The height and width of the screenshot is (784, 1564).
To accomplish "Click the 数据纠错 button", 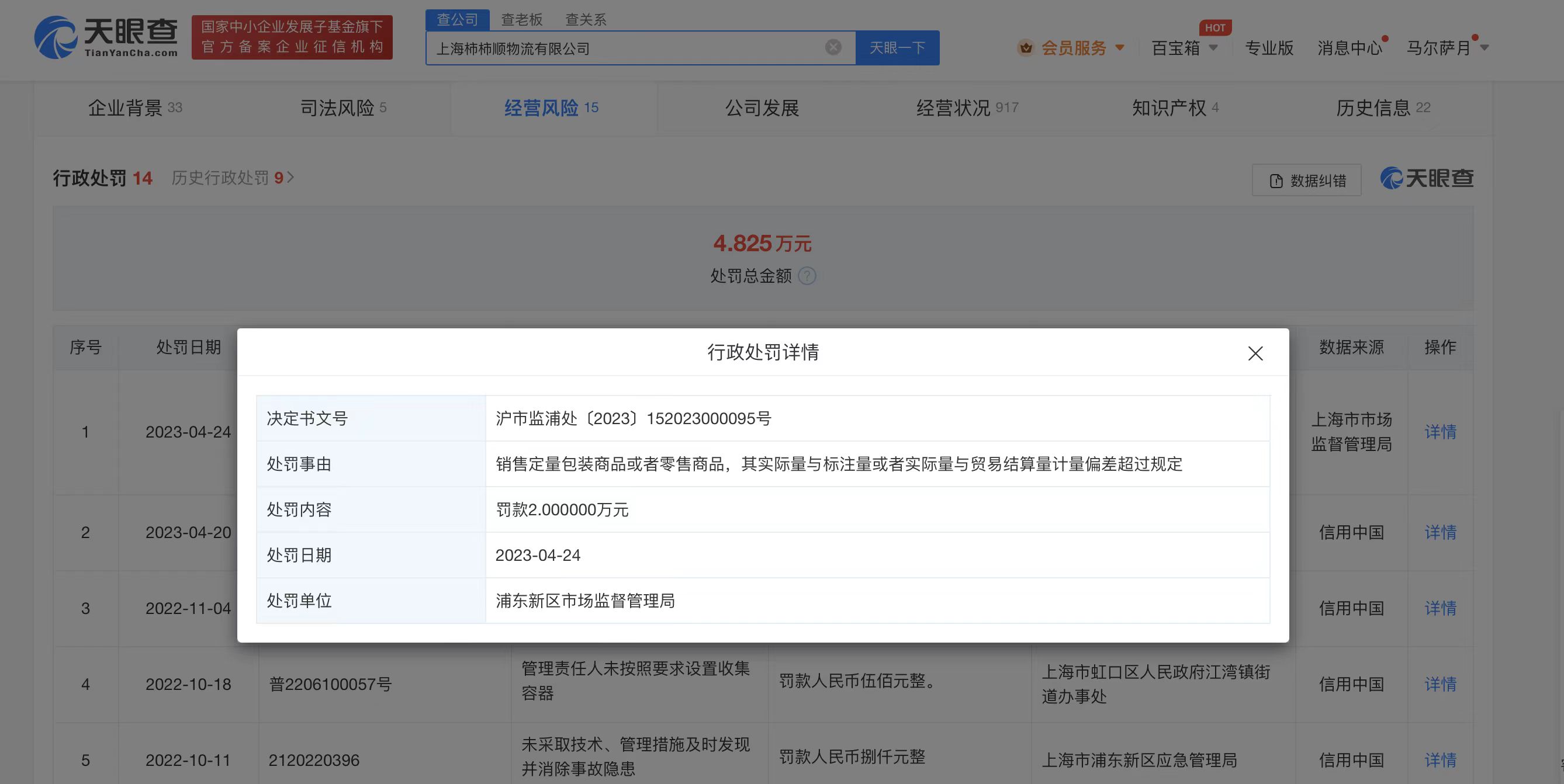I will (1307, 180).
